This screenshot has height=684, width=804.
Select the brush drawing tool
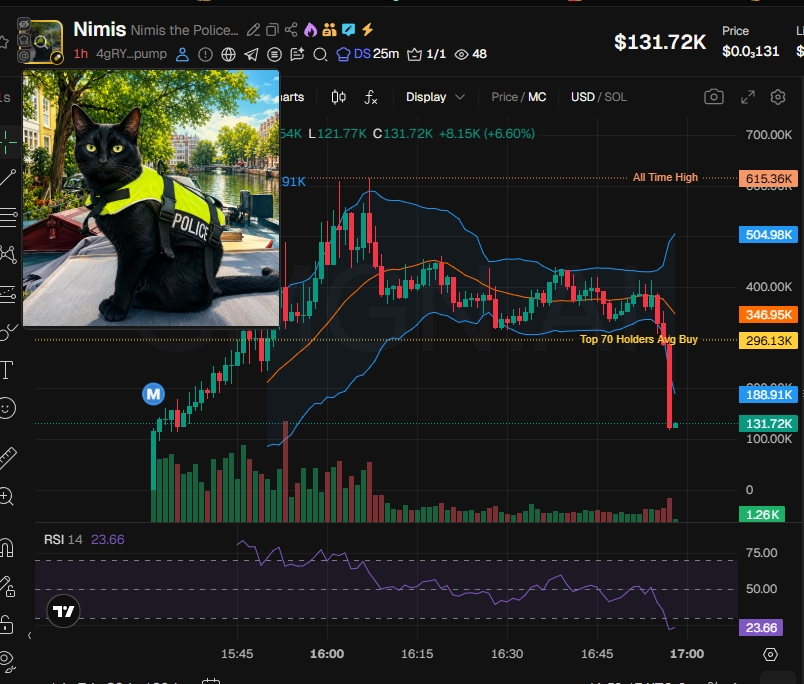(x=8, y=332)
